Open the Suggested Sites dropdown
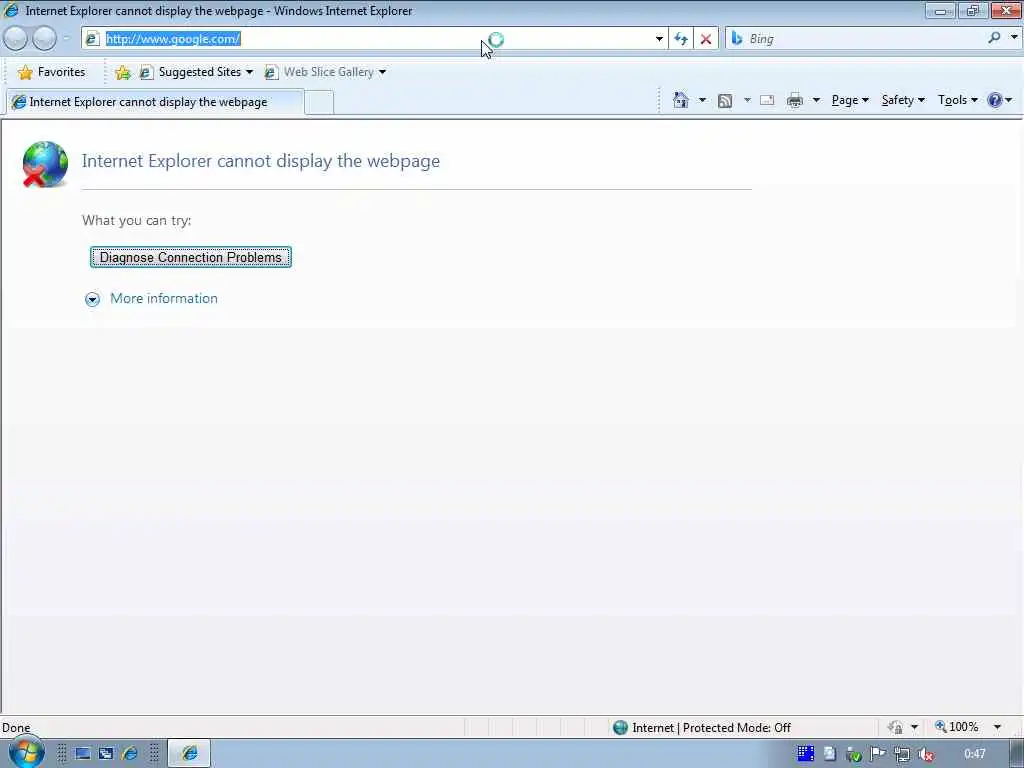Image resolution: width=1024 pixels, height=768 pixels. pos(197,72)
